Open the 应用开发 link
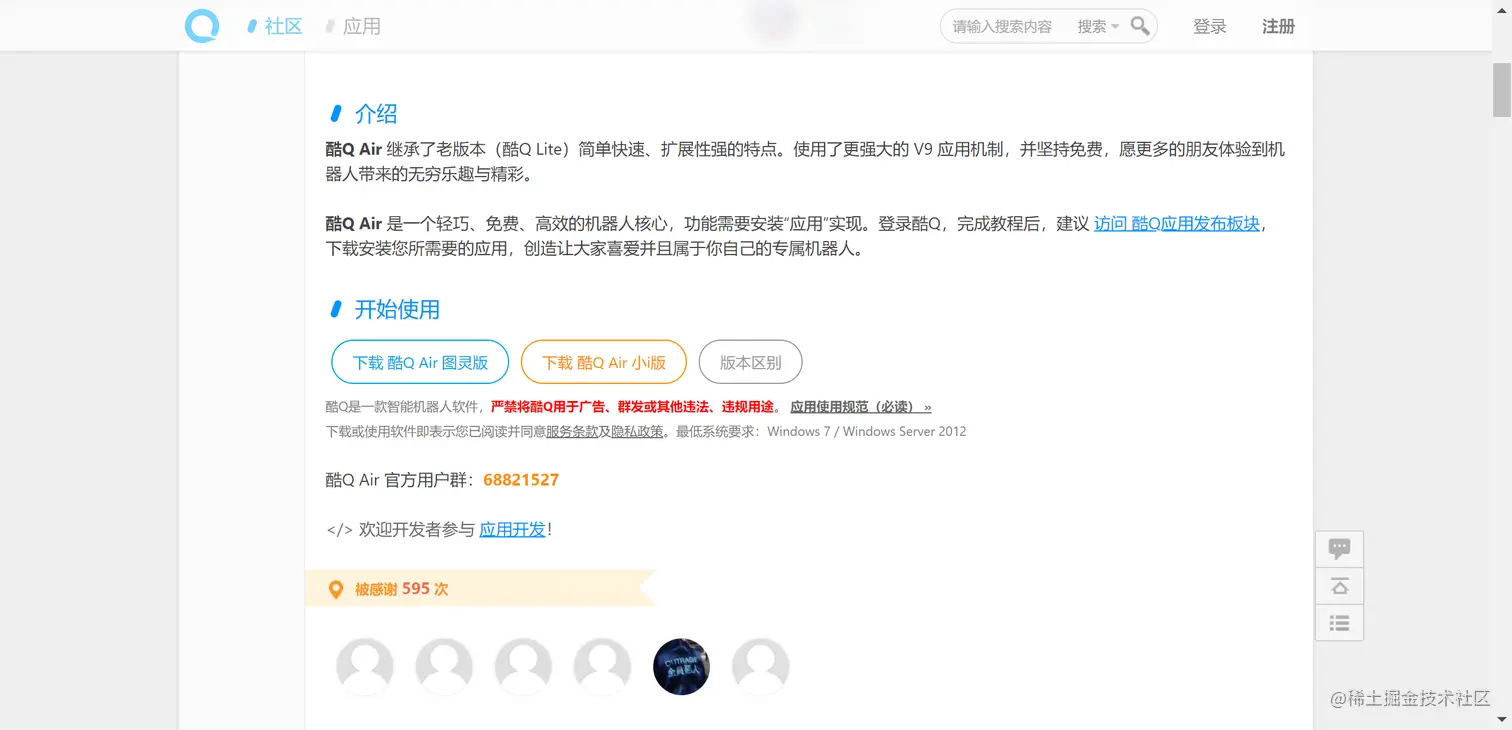The width and height of the screenshot is (1512, 730). 512,529
